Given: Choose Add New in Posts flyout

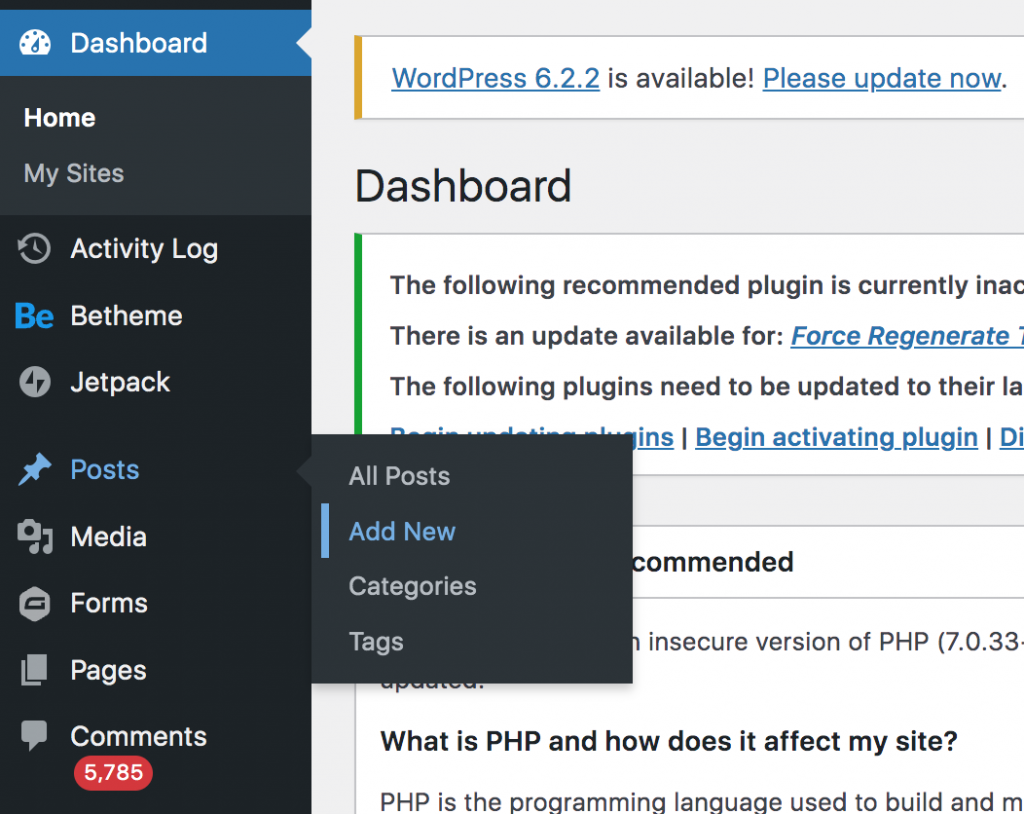Looking at the screenshot, I should pos(402,532).
